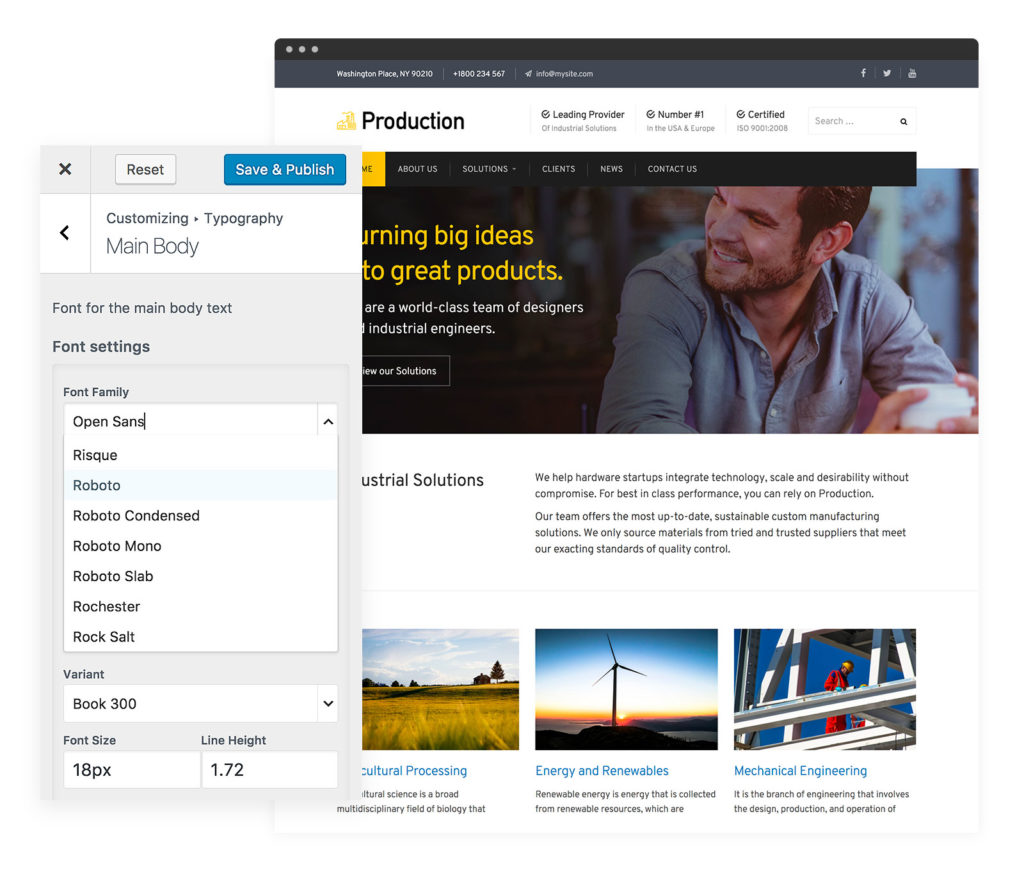Click the search magnifier icon
Screen dimensions: 1024x873
[x=903, y=120]
